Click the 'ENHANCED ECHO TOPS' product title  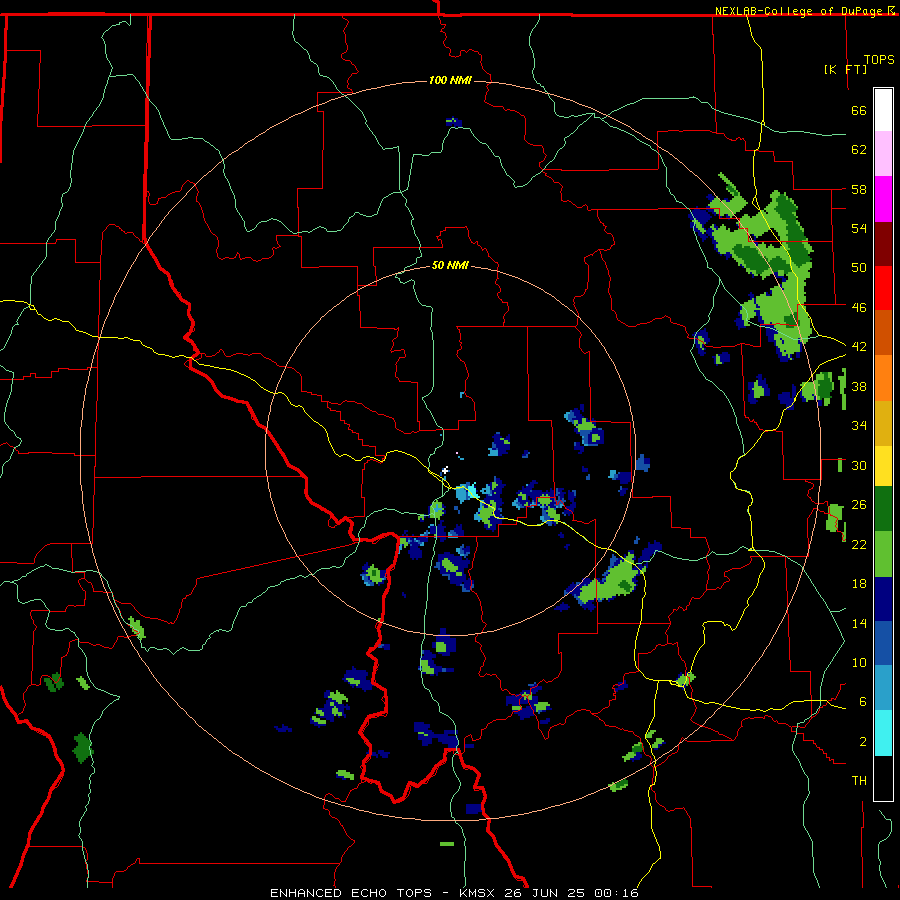pos(351,893)
